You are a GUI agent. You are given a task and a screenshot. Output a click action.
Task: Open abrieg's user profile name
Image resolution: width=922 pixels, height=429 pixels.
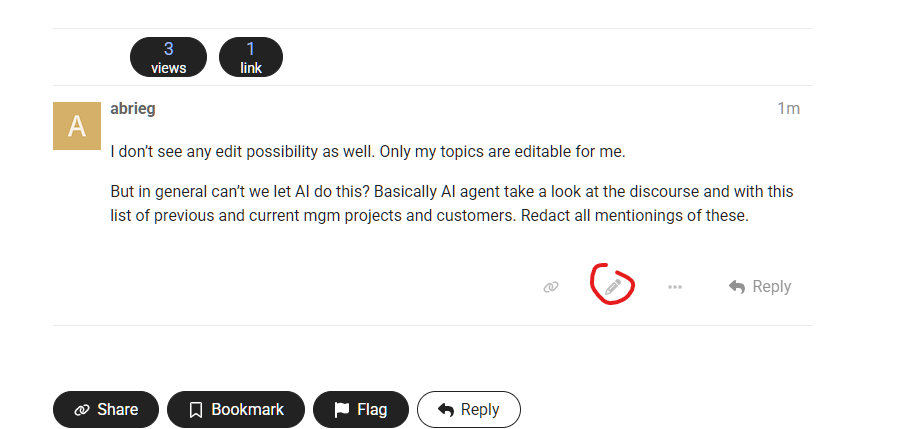pos(133,108)
